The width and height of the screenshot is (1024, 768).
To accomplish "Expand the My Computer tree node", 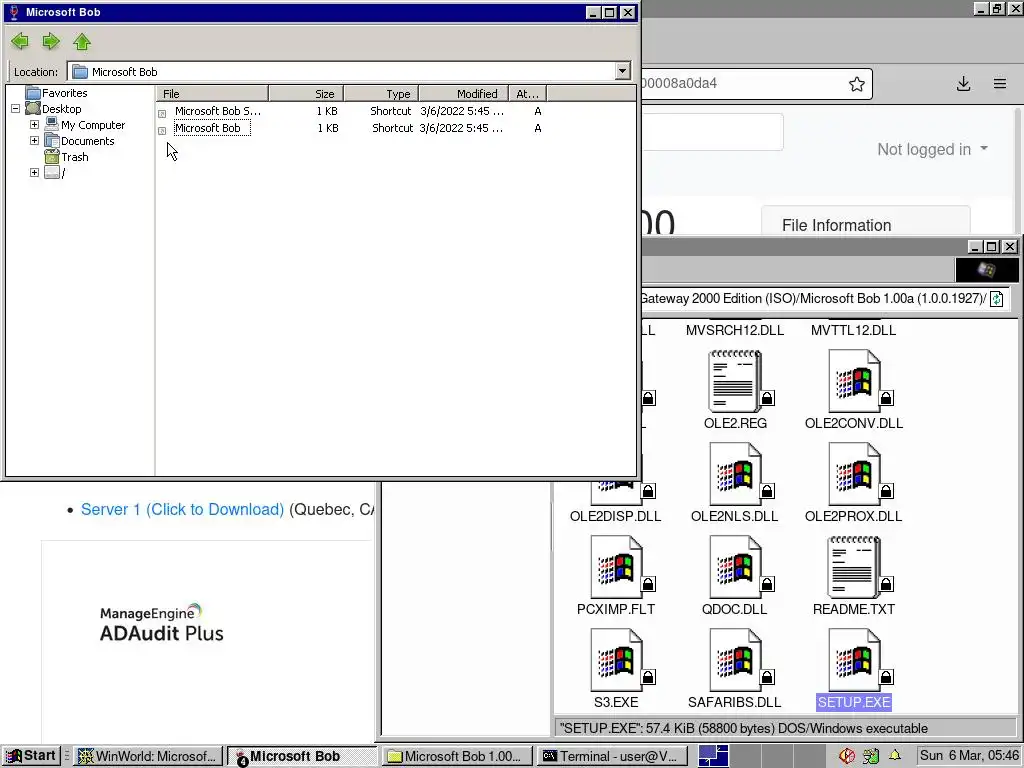I will coord(34,125).
